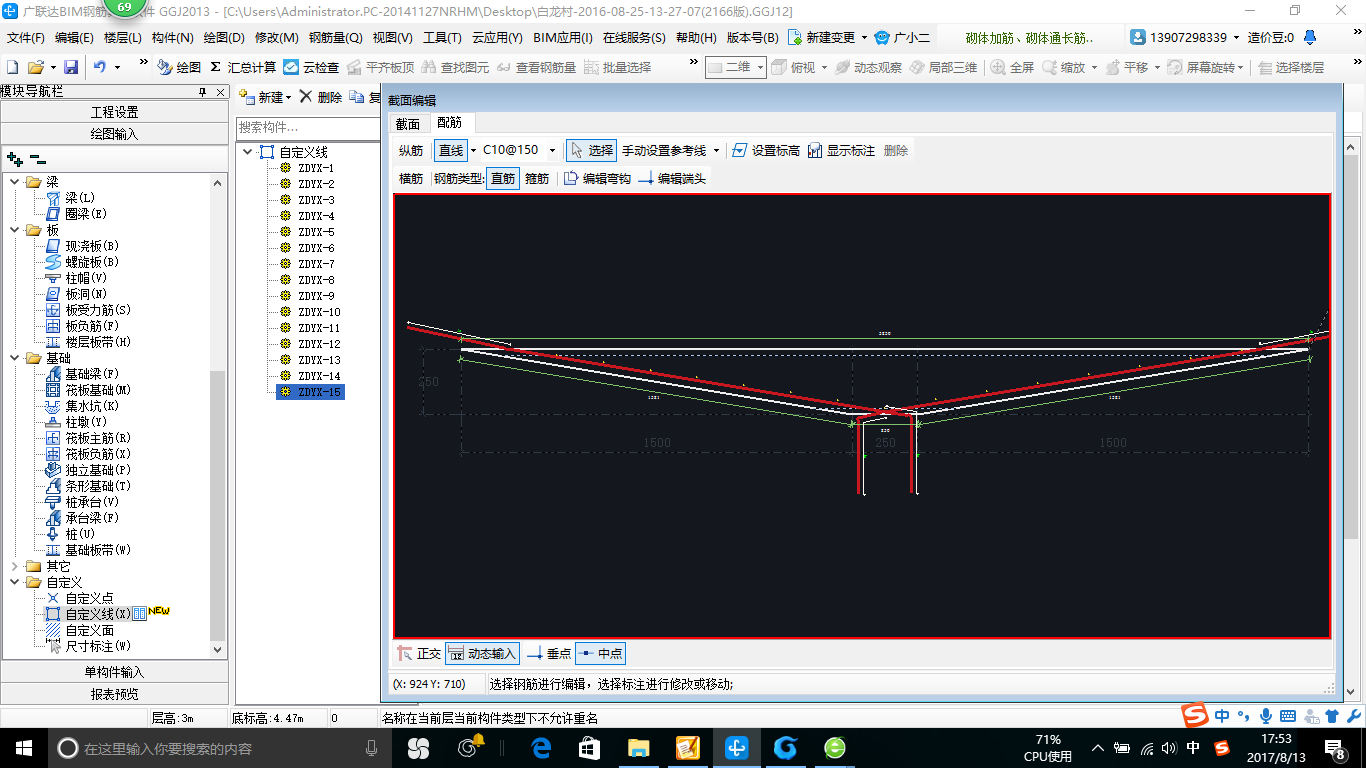Viewport: 1366px width, 768px height.
Task: Expand the 其它 folder in tree
Action: click(x=15, y=566)
